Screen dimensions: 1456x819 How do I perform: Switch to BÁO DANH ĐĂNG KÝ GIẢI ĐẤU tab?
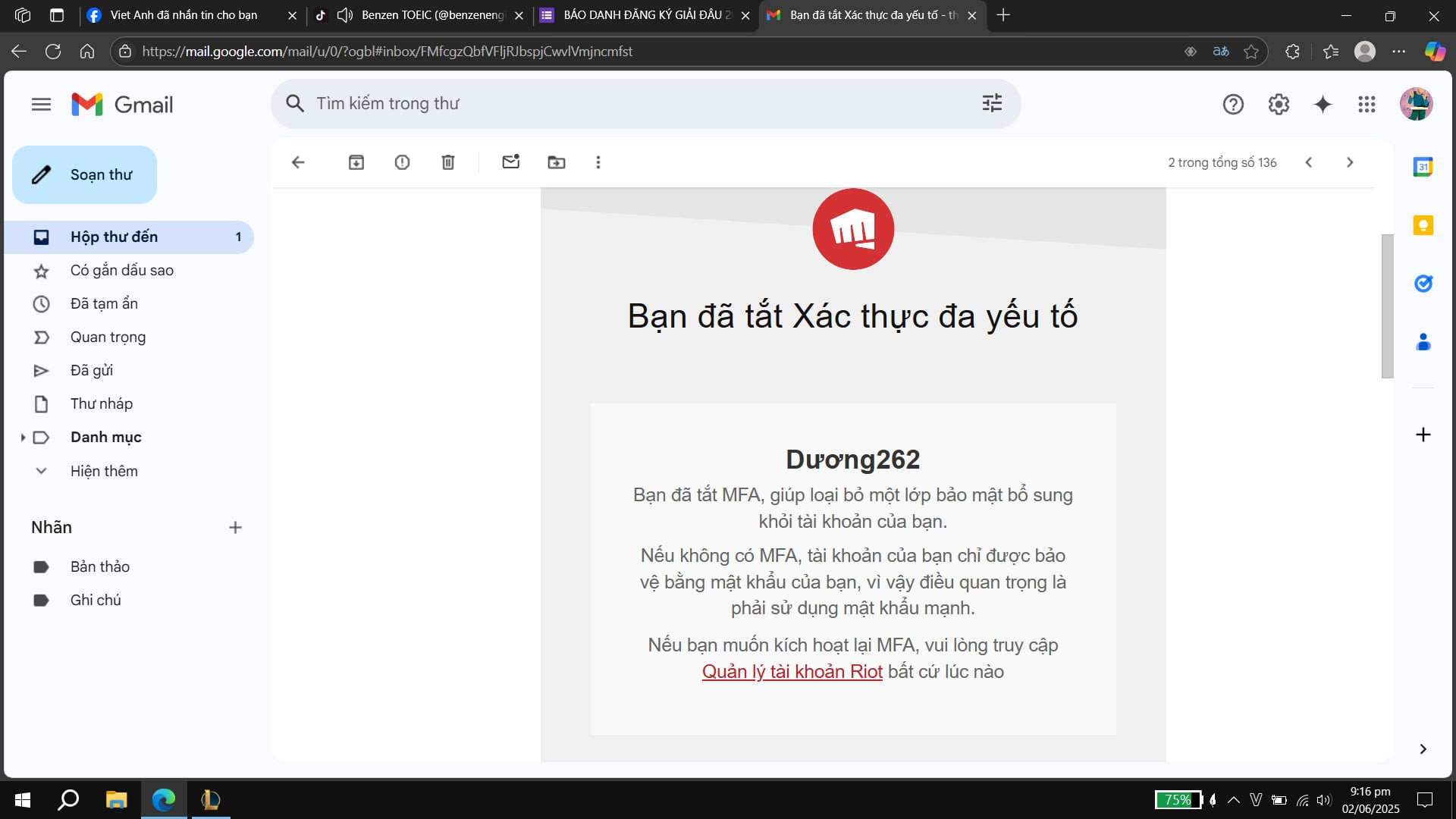tap(646, 15)
